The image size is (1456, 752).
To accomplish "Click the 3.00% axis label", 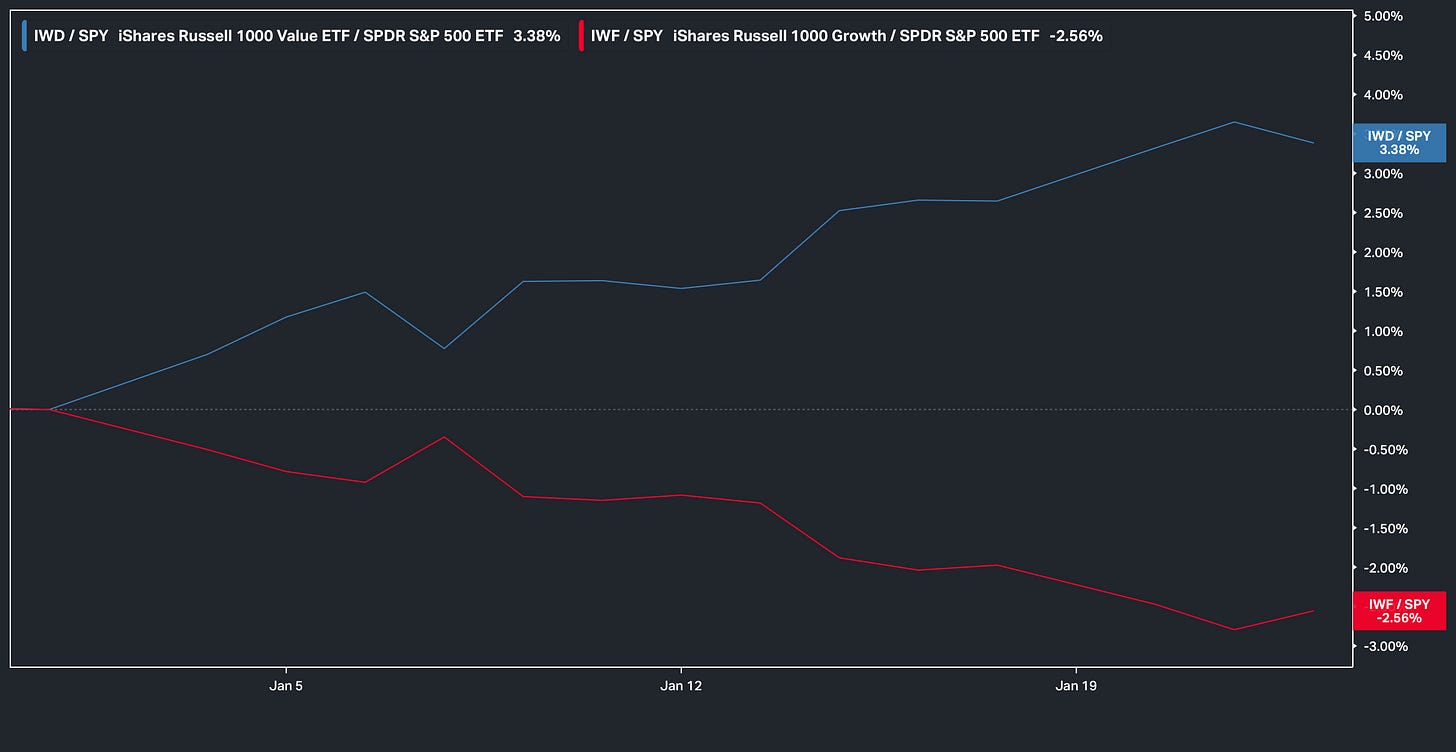I will [1383, 174].
